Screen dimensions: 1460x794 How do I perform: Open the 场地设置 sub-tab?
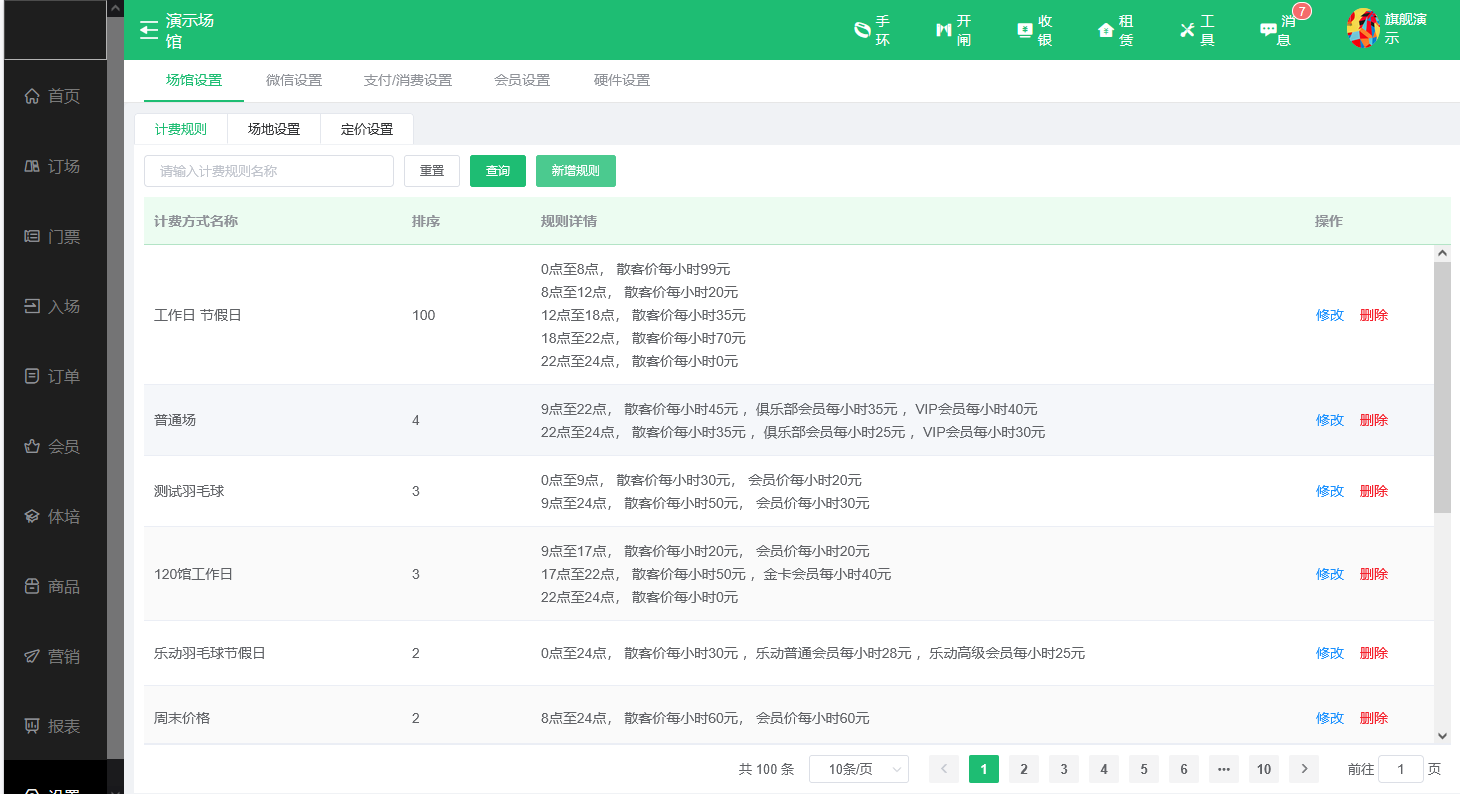tap(273, 128)
